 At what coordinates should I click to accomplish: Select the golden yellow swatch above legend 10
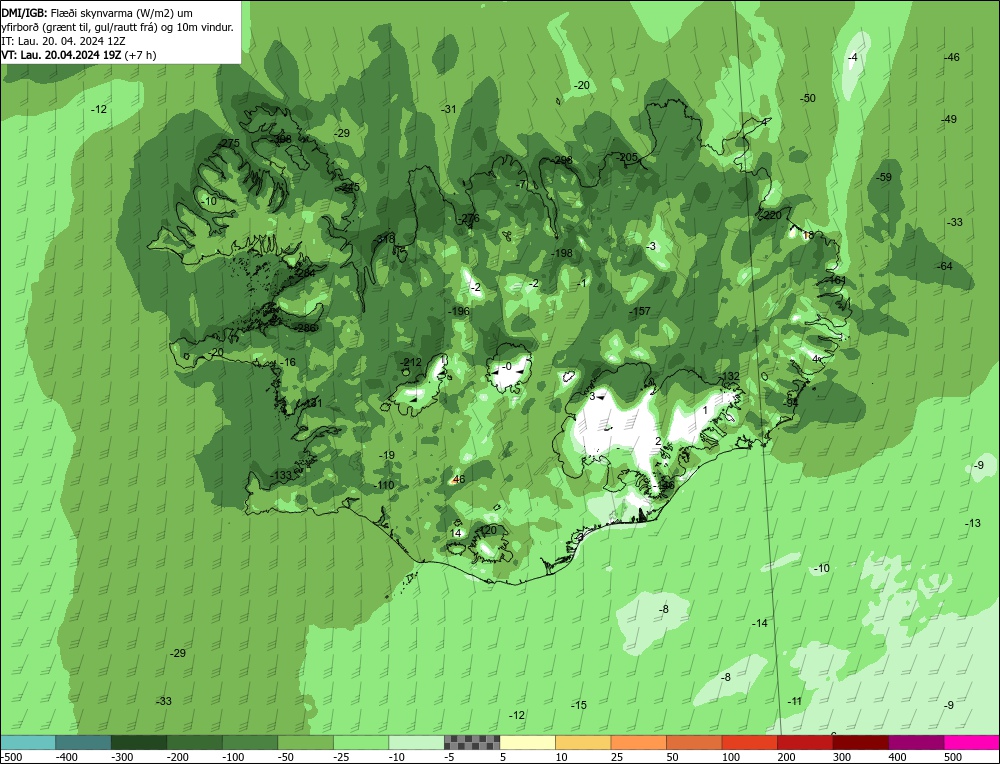point(583,742)
